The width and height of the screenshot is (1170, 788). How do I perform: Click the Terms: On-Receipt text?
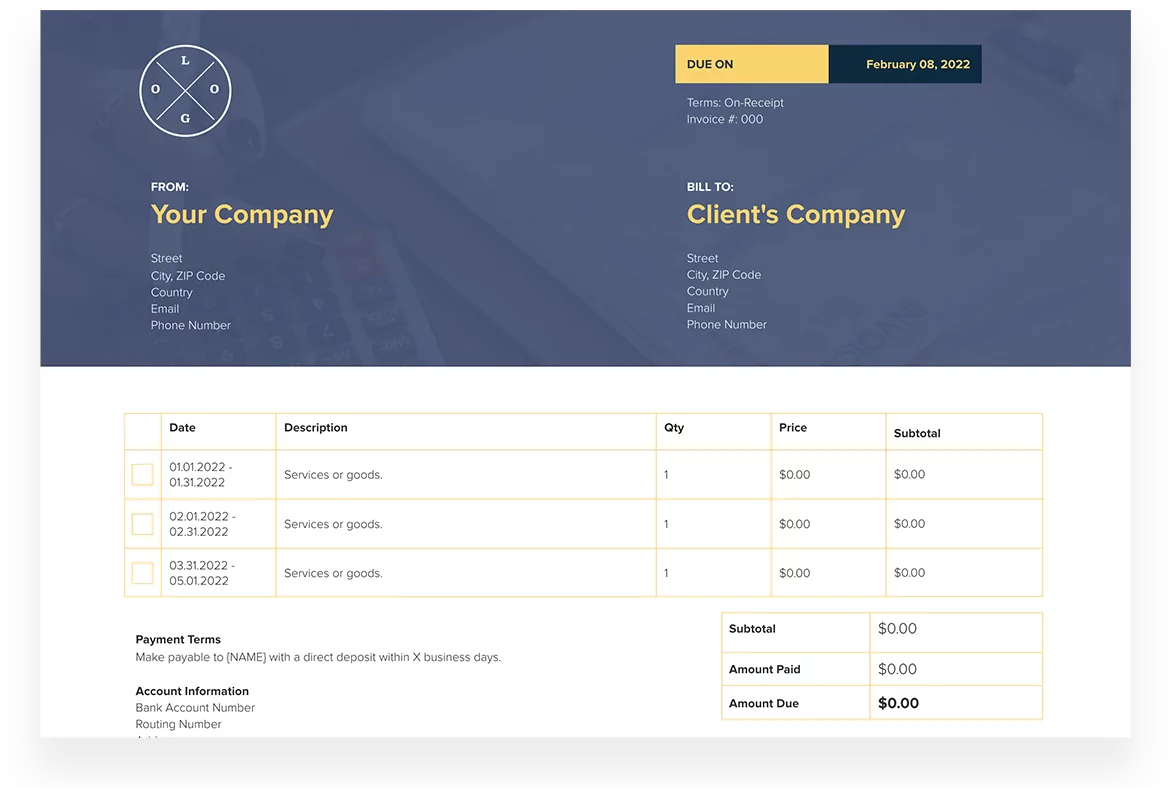[734, 102]
